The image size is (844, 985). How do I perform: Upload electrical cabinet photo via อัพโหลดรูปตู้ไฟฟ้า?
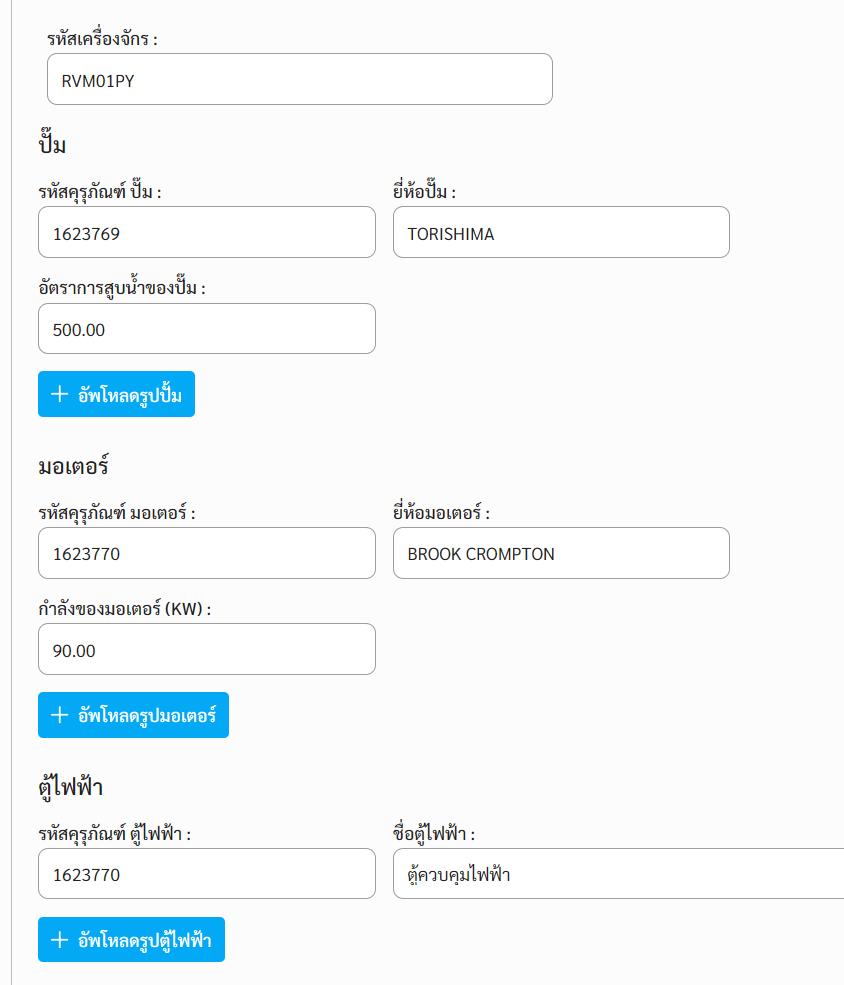(x=131, y=940)
